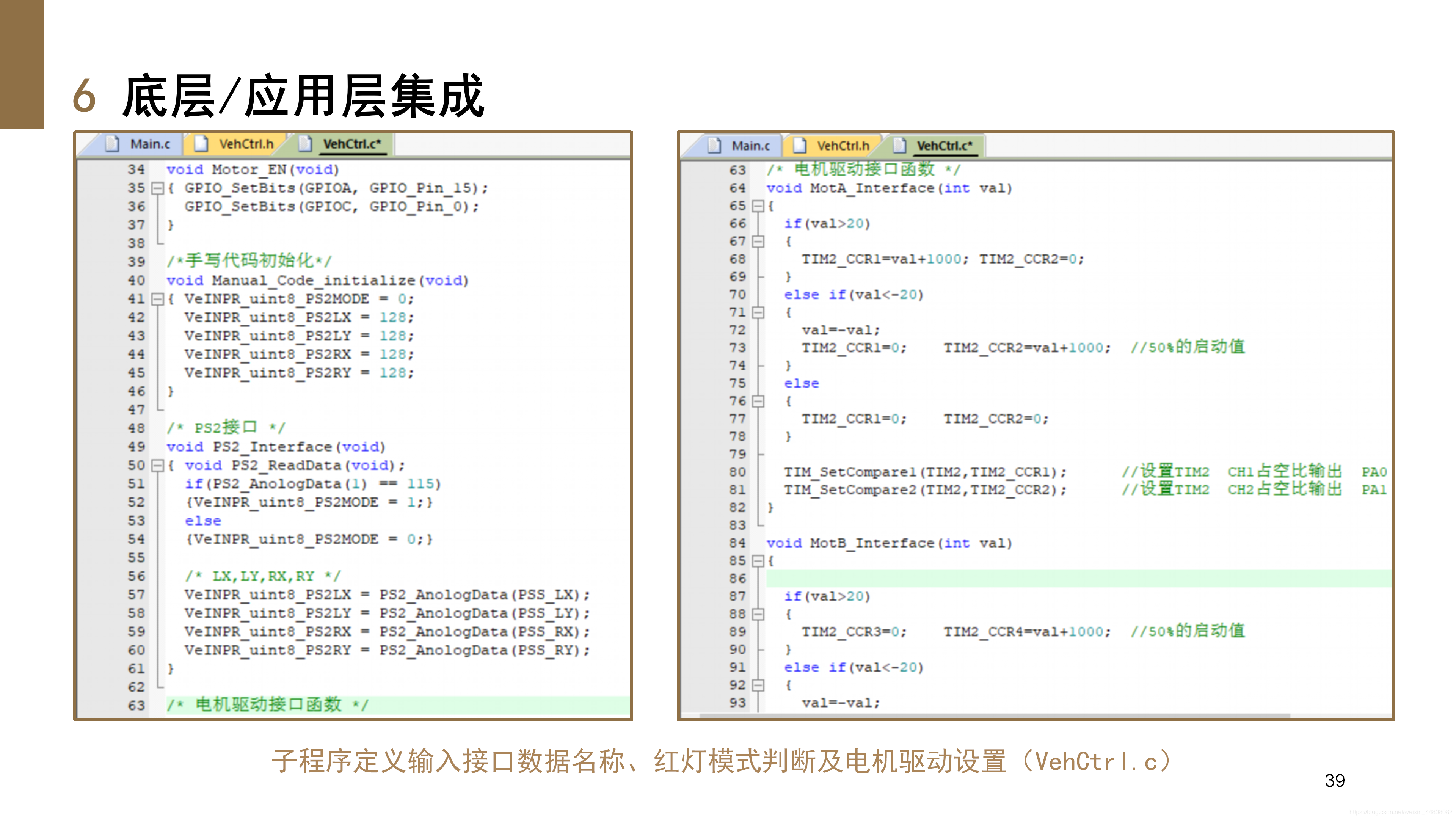
Task: Click highlighted empty line 86 in right editor
Action: click(x=1078, y=578)
